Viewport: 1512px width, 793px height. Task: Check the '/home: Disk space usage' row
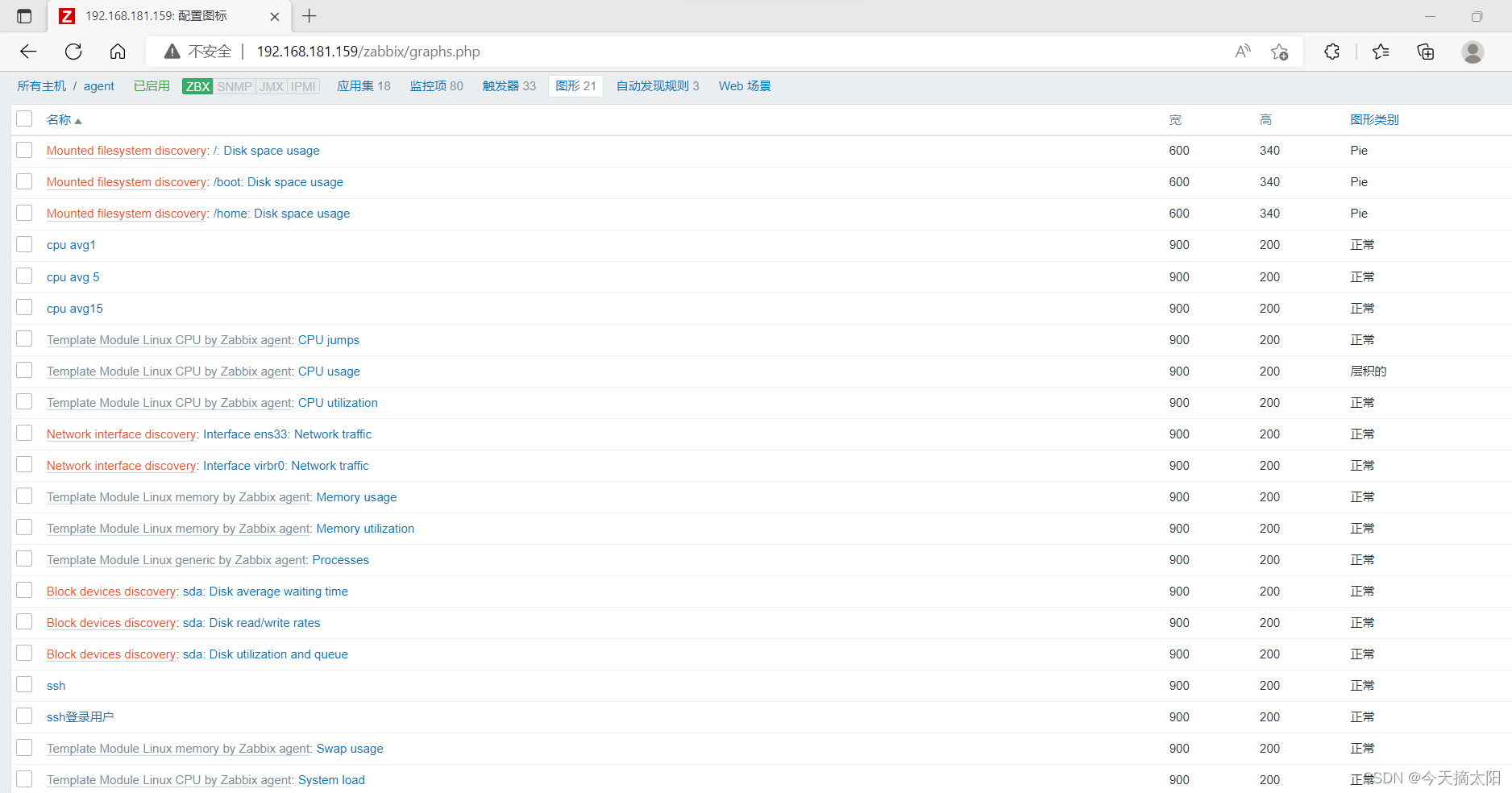pos(24,213)
